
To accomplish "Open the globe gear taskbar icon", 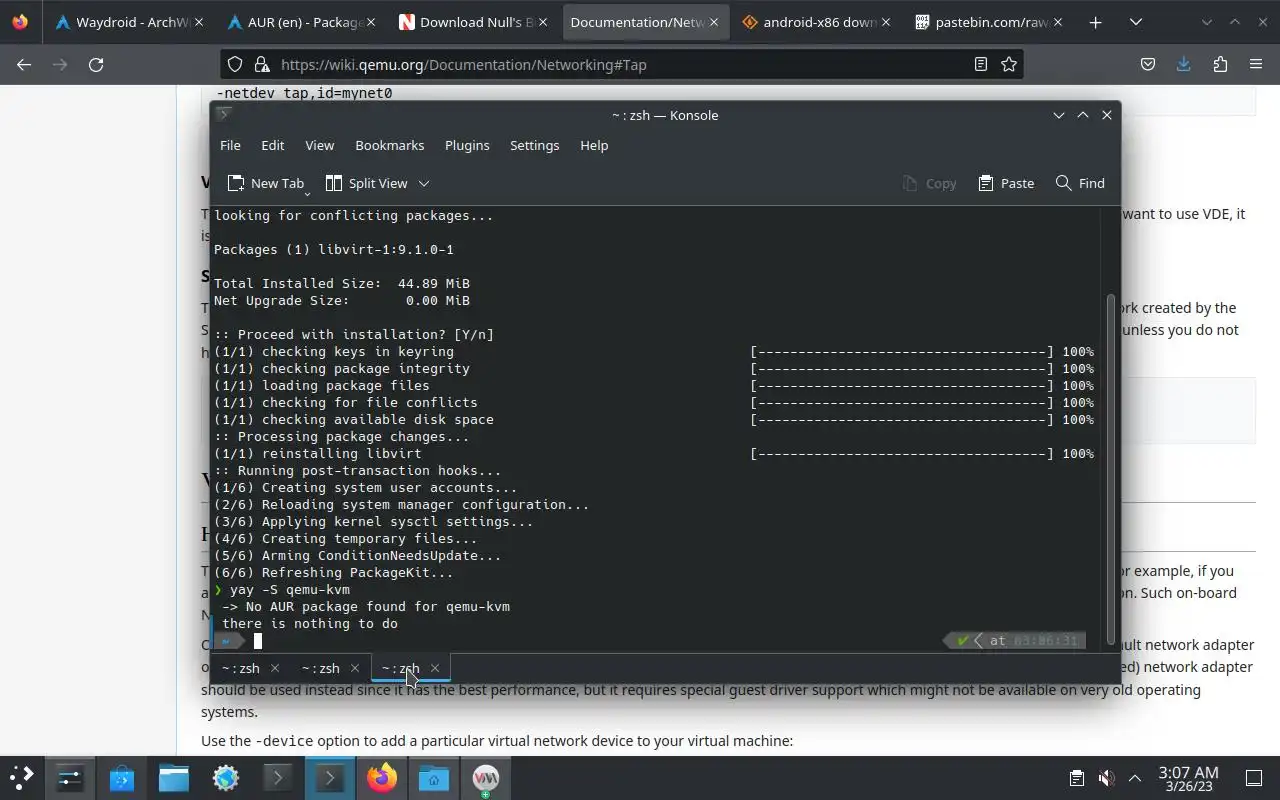I will click(x=226, y=777).
